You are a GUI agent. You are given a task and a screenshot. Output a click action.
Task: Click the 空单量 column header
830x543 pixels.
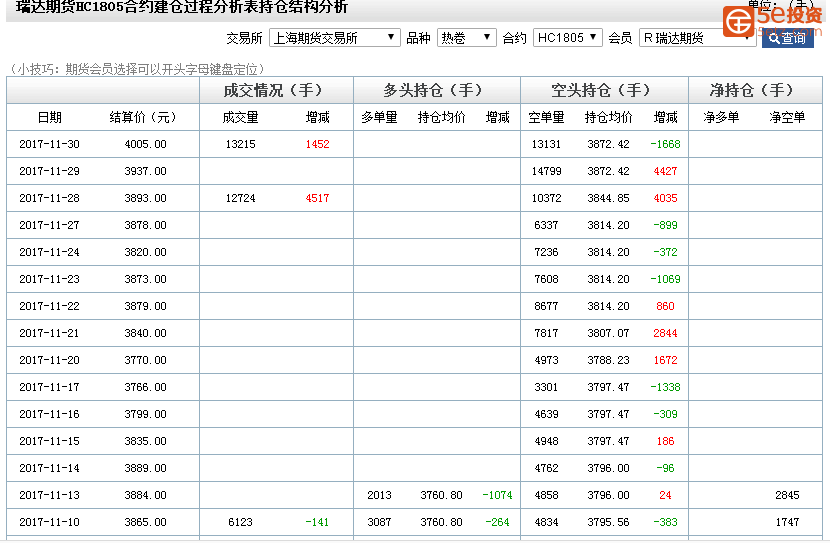click(546, 117)
